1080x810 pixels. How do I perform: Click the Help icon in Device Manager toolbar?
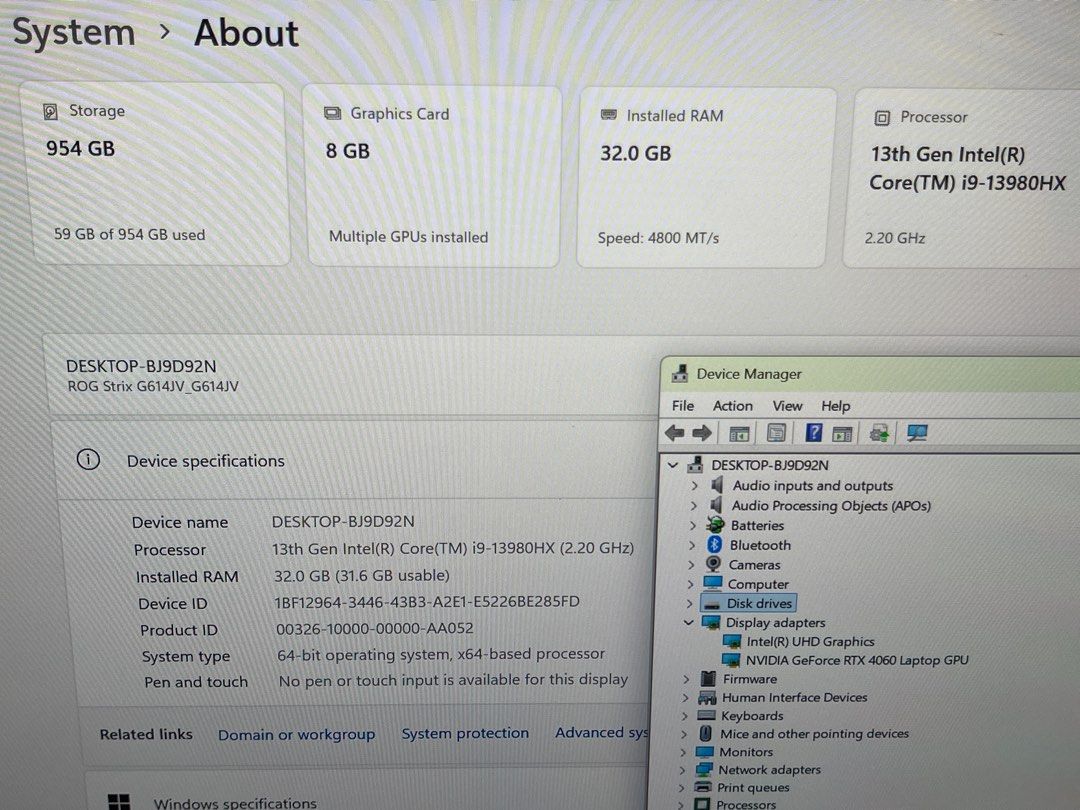pos(812,432)
